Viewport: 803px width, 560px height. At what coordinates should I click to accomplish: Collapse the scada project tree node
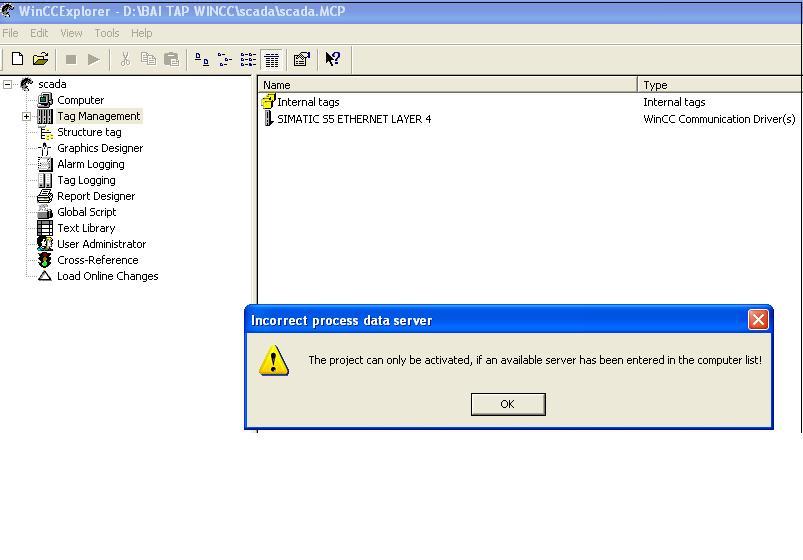point(8,85)
